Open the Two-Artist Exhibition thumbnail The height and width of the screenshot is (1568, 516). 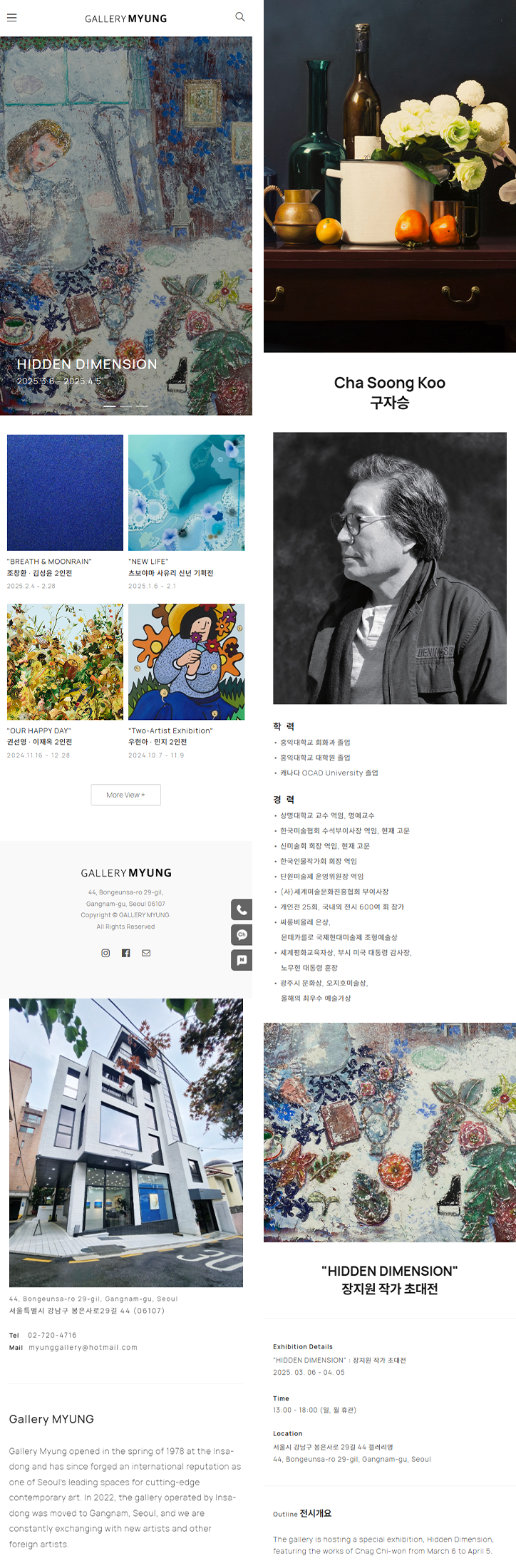click(x=187, y=662)
